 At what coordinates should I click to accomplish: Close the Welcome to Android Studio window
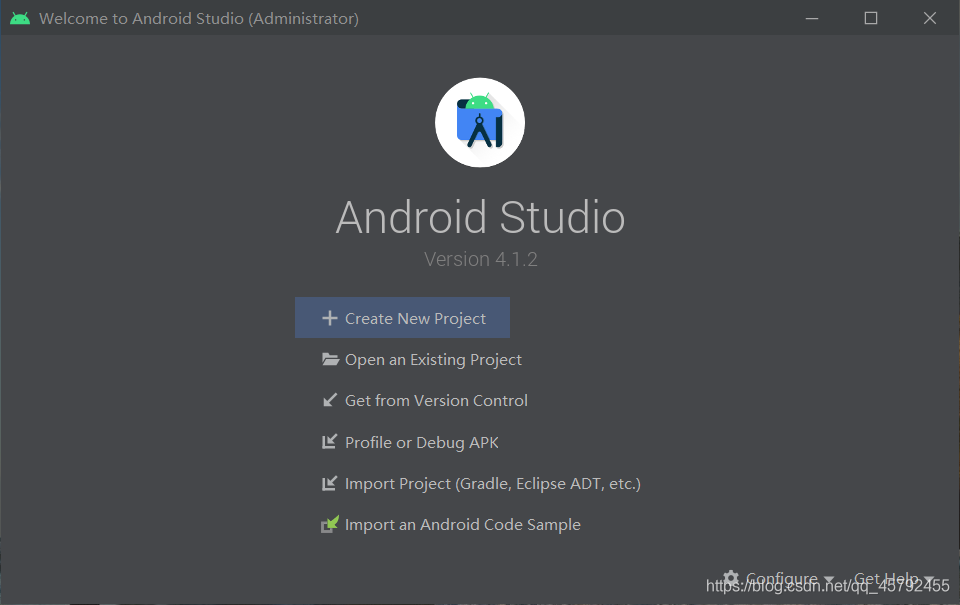(929, 18)
